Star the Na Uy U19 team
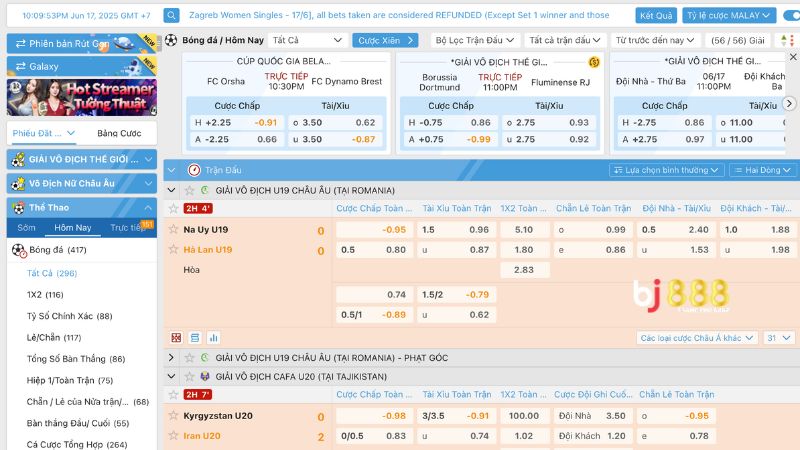800x450 pixels. pyautogui.click(x=173, y=230)
